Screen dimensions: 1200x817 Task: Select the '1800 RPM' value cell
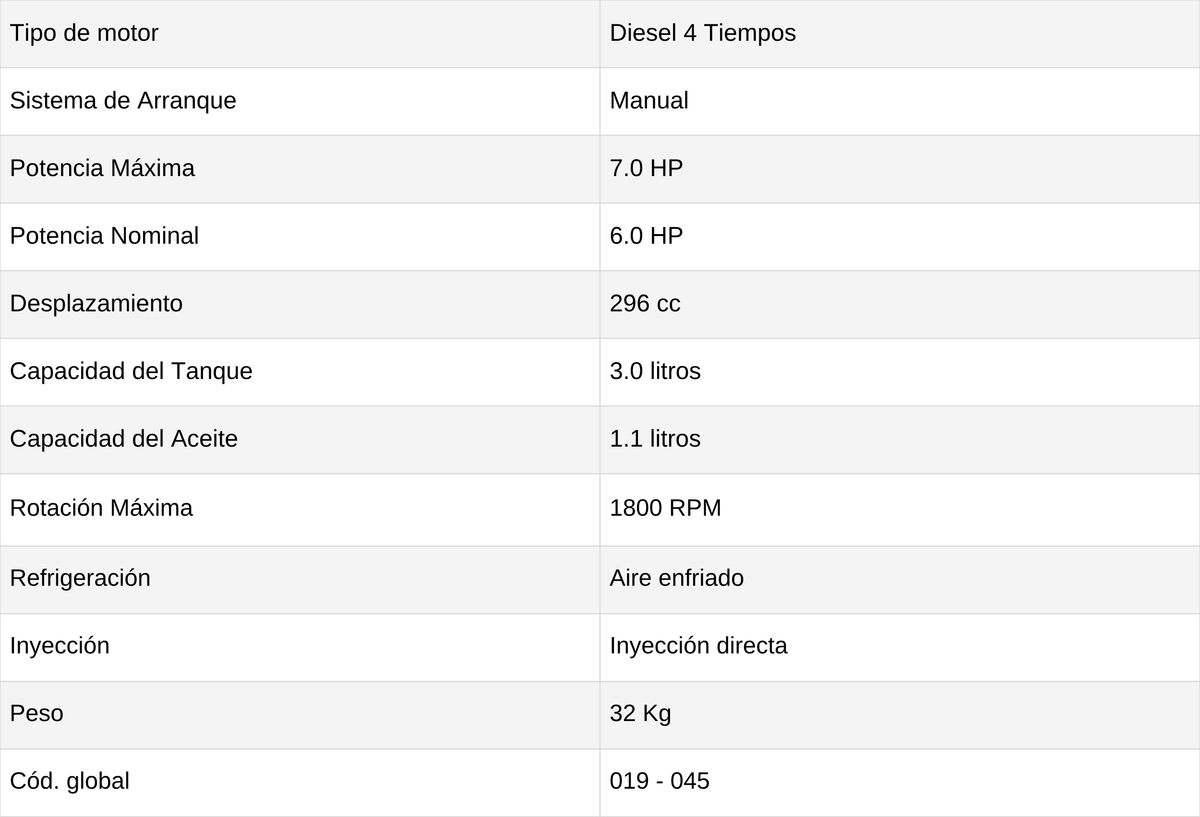[x=900, y=510]
